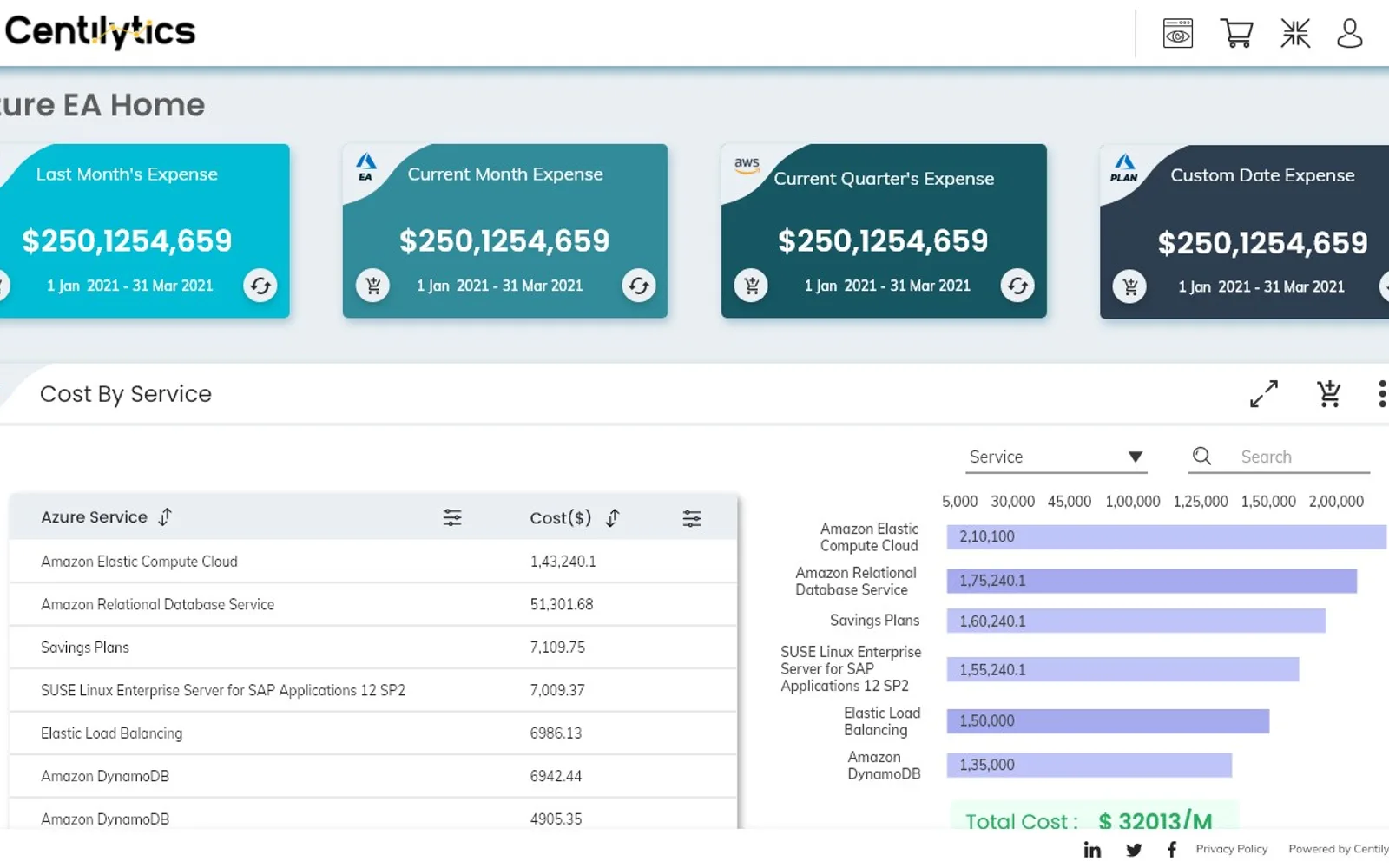1389x868 pixels.
Task: Open filter settings for Cost($) column
Action: [692, 519]
